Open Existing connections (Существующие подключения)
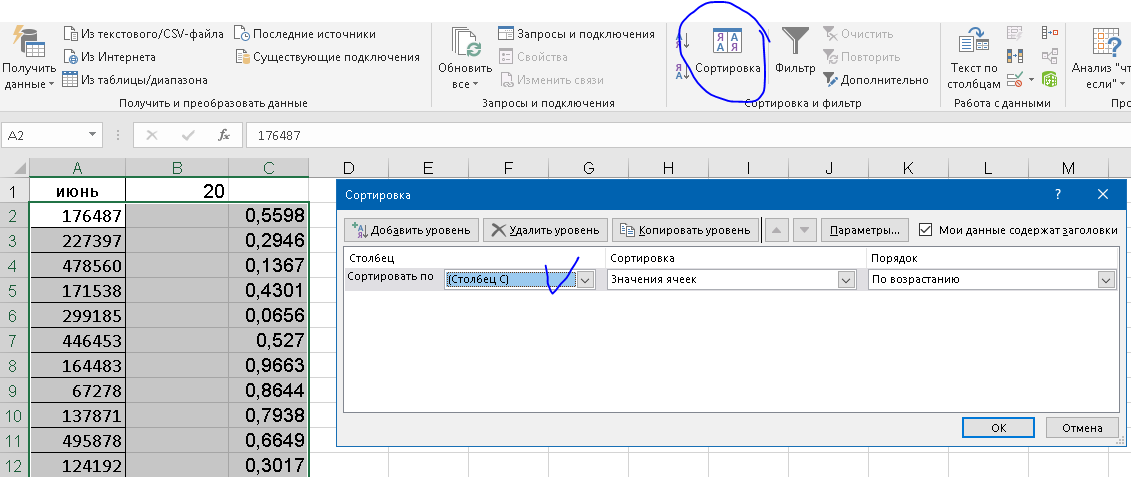 (x=327, y=57)
